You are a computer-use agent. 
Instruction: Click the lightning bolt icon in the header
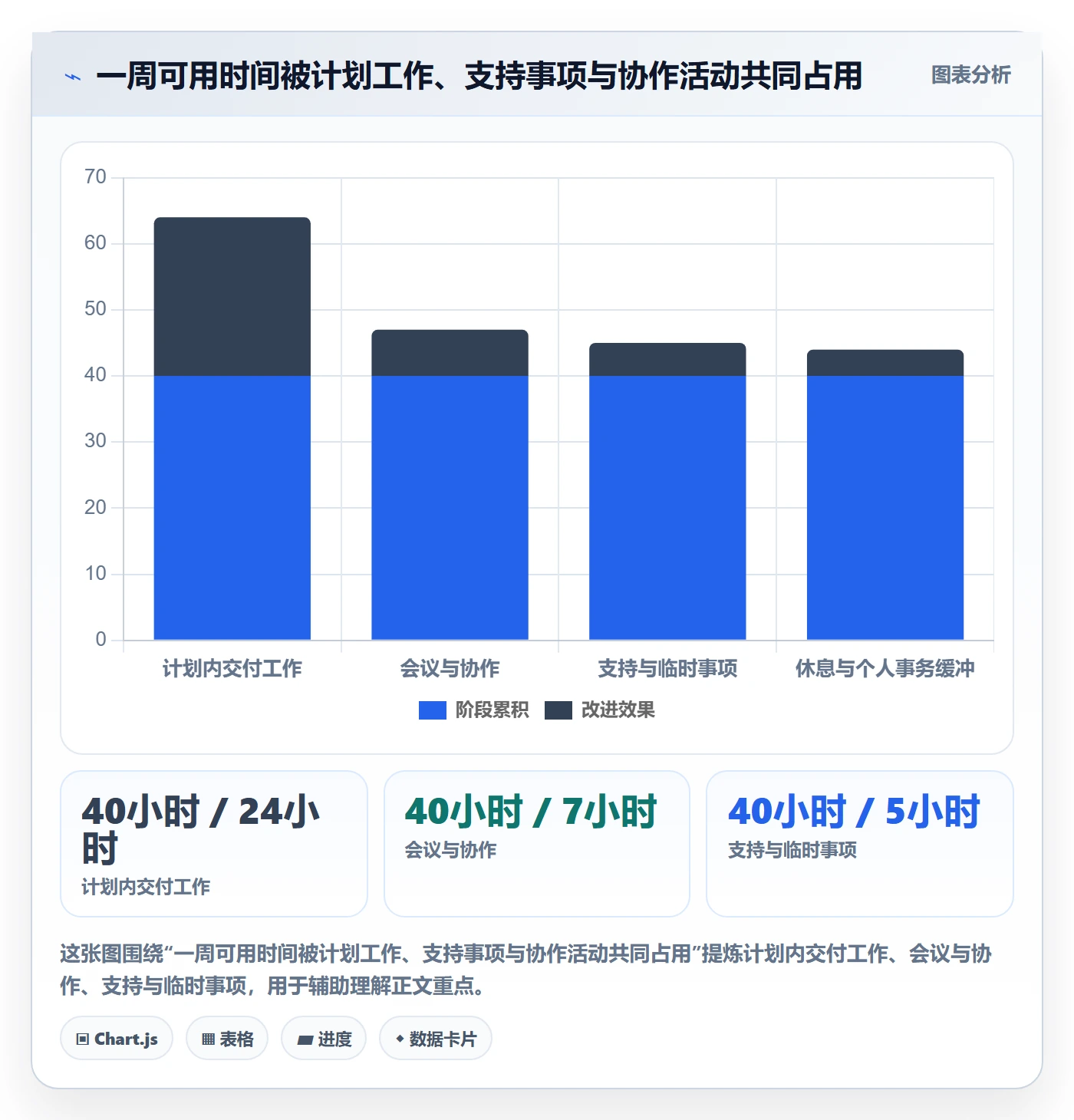73,76
